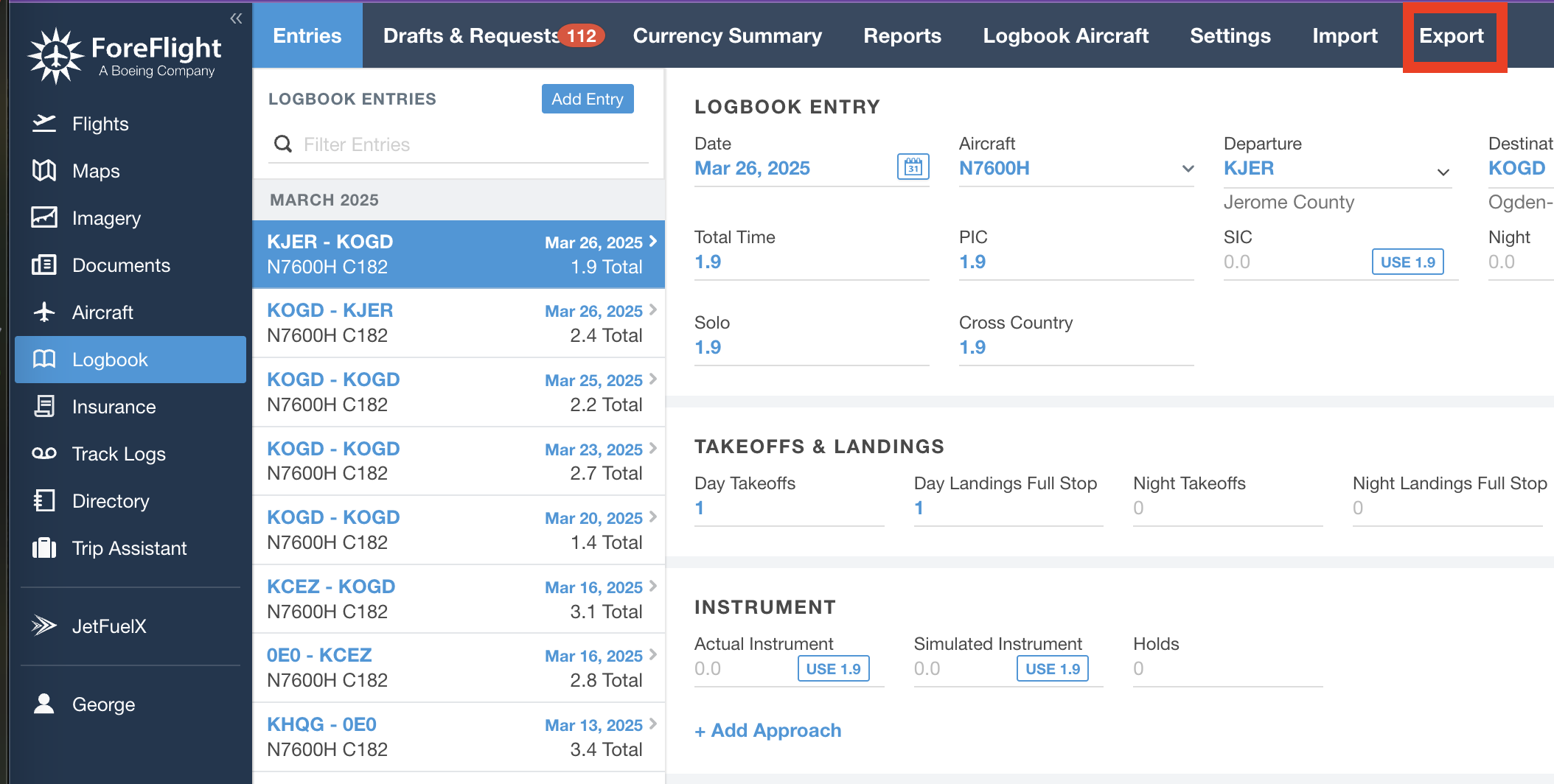Open the Aircraft N7600H dropdown
Screen dimensions: 1554x784
pyautogui.click(x=1187, y=169)
